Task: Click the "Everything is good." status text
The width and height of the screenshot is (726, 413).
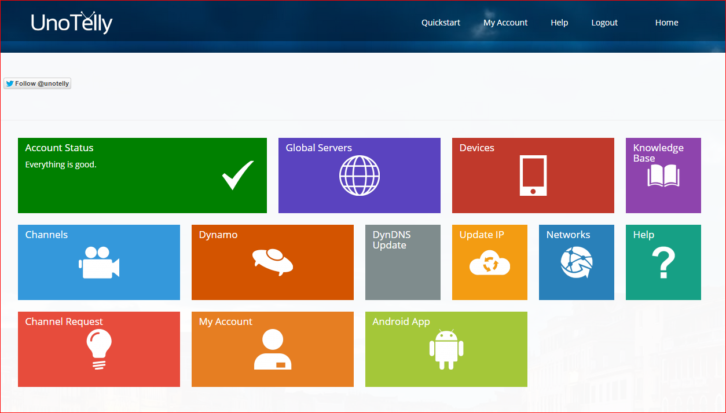Action: 61,164
